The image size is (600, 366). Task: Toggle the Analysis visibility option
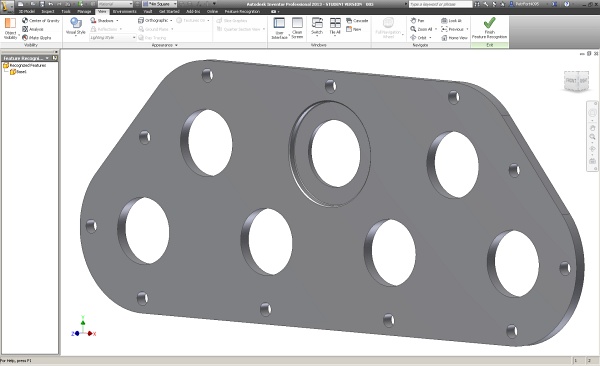click(x=33, y=29)
